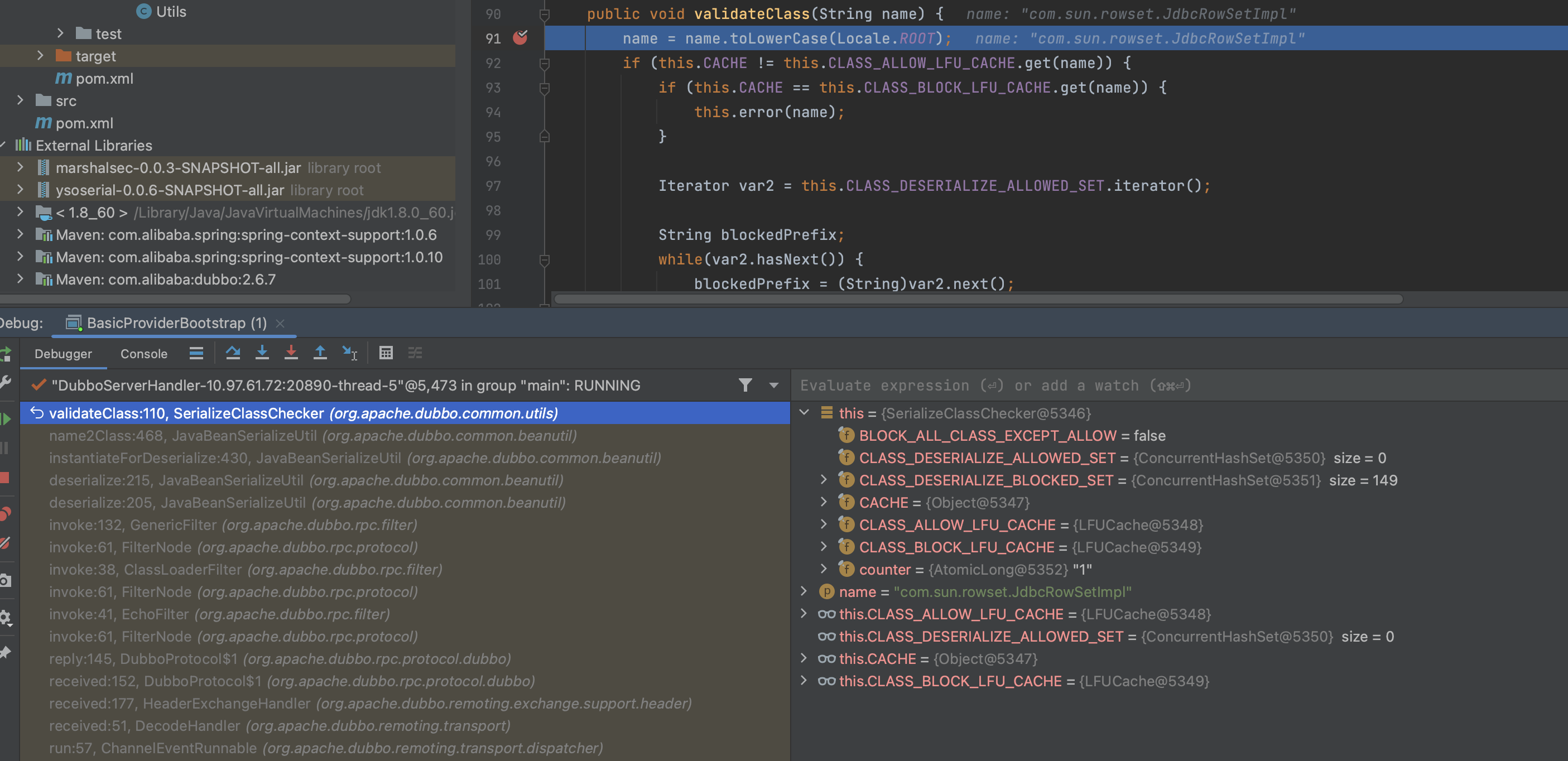The height and width of the screenshot is (761, 1568).
Task: Expand Maven com.alibaba:dubbo:2.6.7 library
Action: (x=20, y=280)
